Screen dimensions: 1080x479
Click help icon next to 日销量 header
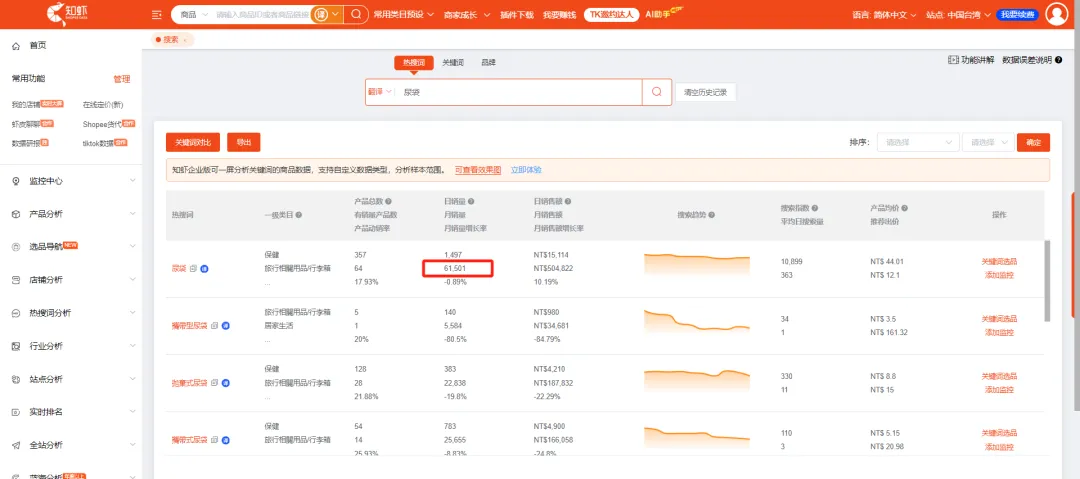pos(471,202)
